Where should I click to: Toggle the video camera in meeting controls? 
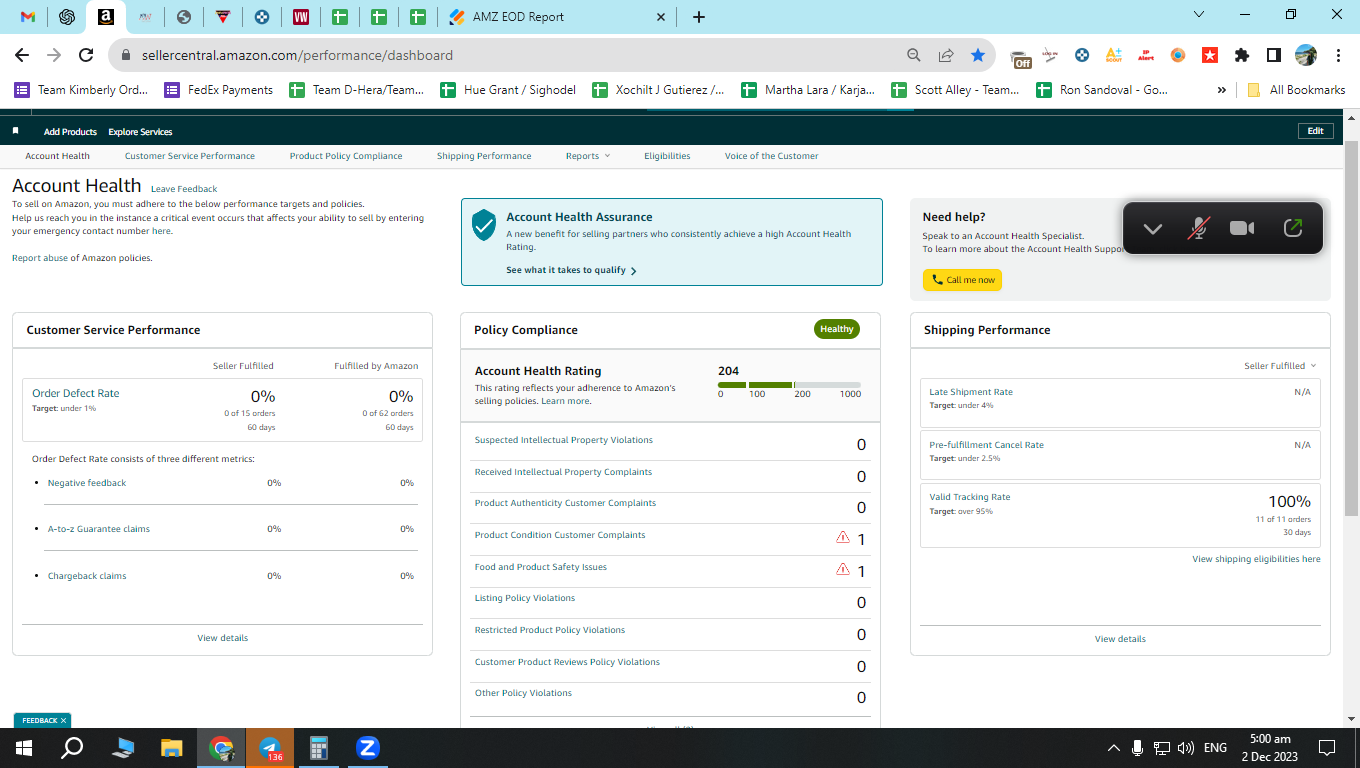[x=1242, y=229]
